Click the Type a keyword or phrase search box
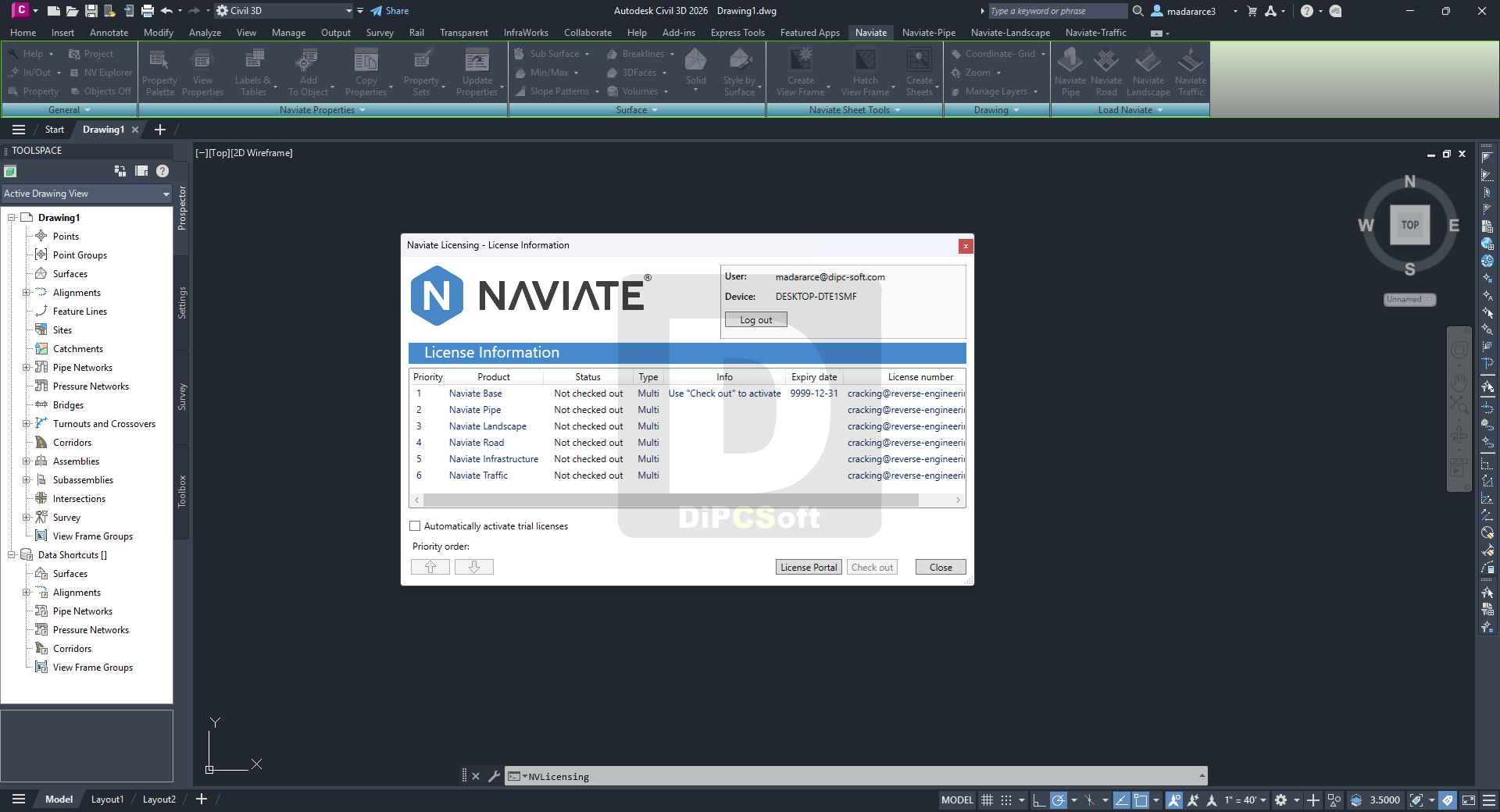Viewport: 1500px width, 812px height. [1058, 11]
